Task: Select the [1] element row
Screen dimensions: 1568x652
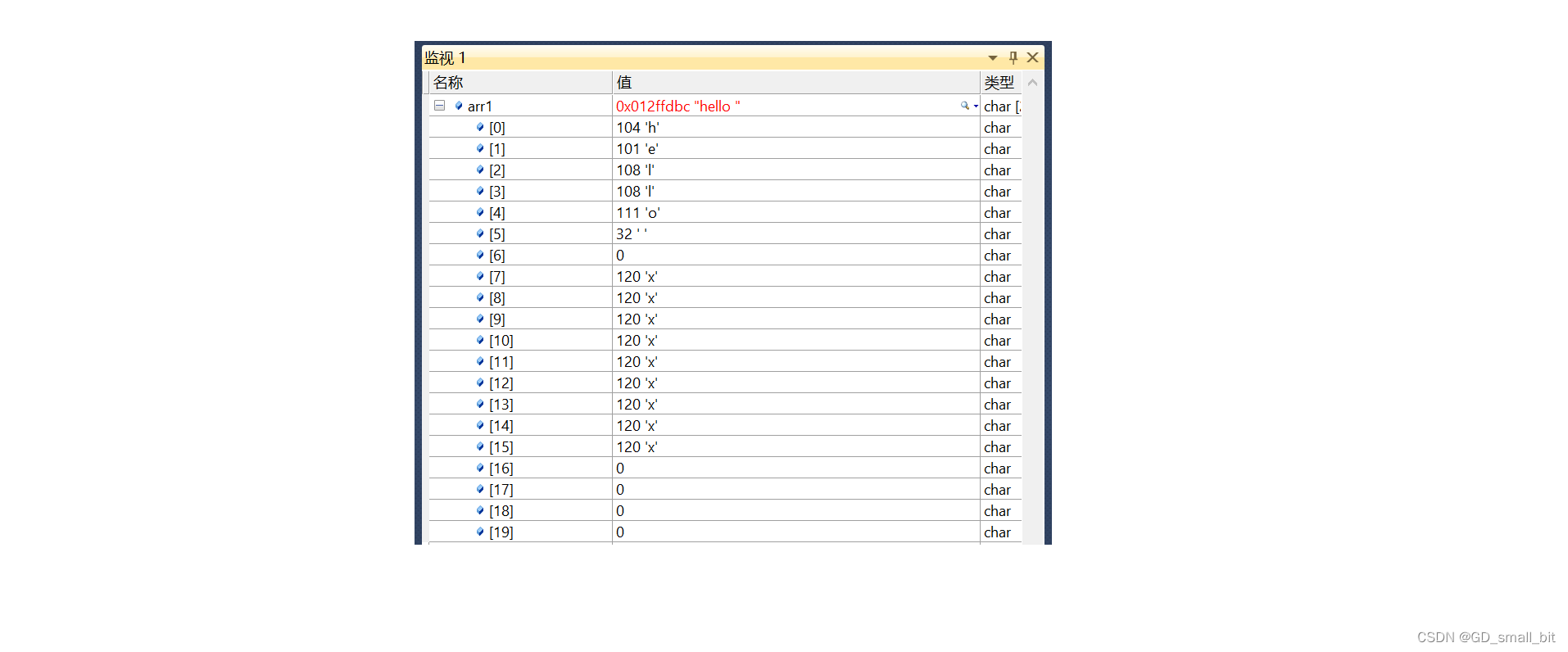Action: click(725, 149)
